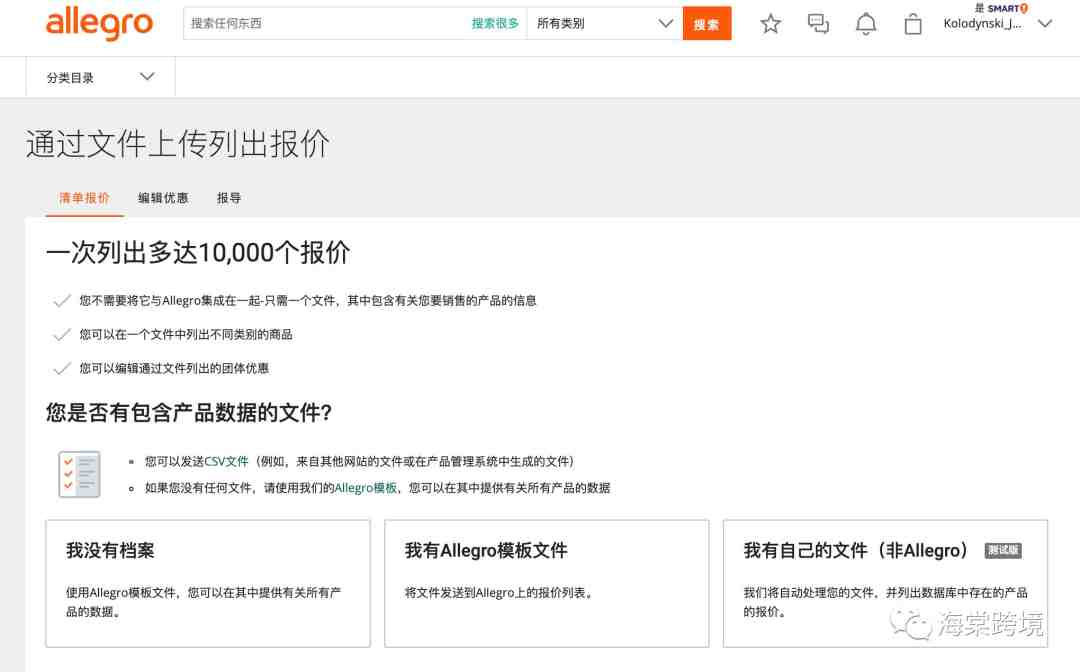The width and height of the screenshot is (1080, 672).
Task: Click the heading 您是否有包含产品数据的文件?
Action: (189, 412)
